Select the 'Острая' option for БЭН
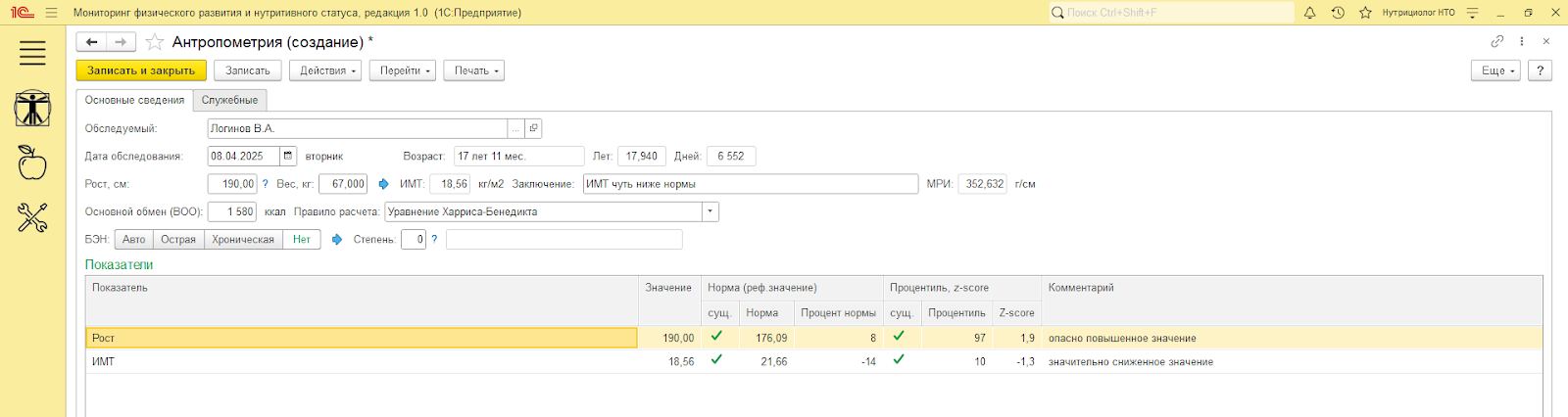This screenshot has width=1568, height=417. click(x=178, y=240)
